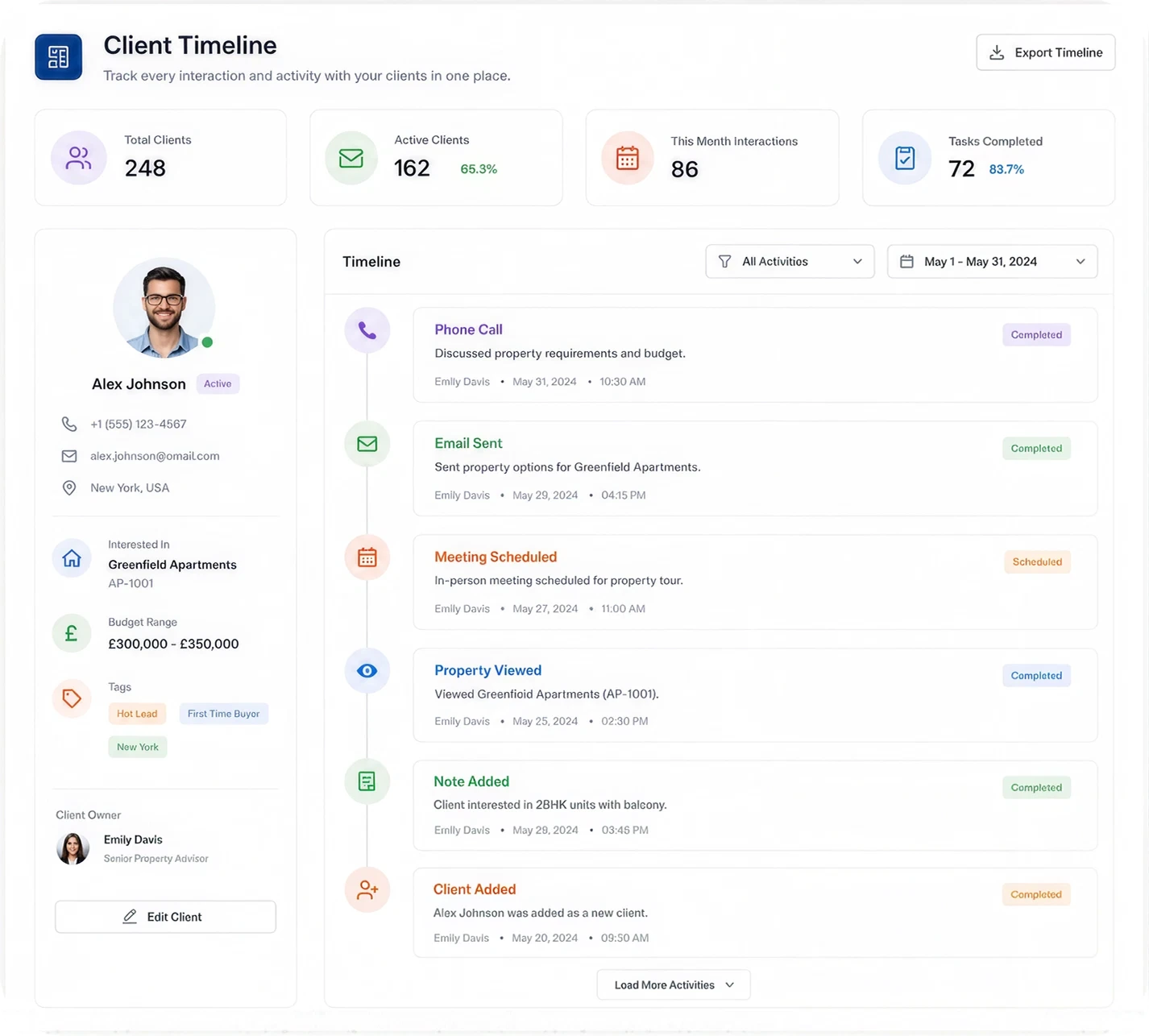Image resolution: width=1149 pixels, height=1036 pixels.
Task: Click the Phone Call timeline icon
Action: pyautogui.click(x=367, y=330)
